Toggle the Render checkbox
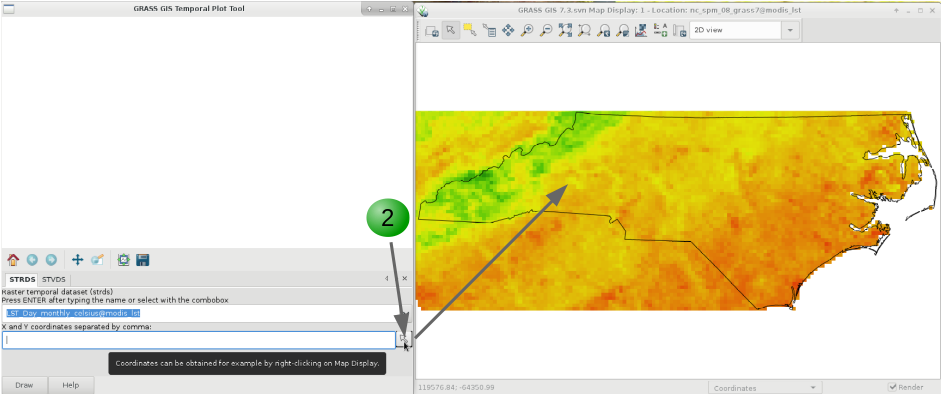This screenshot has width=941, height=394. [892, 387]
